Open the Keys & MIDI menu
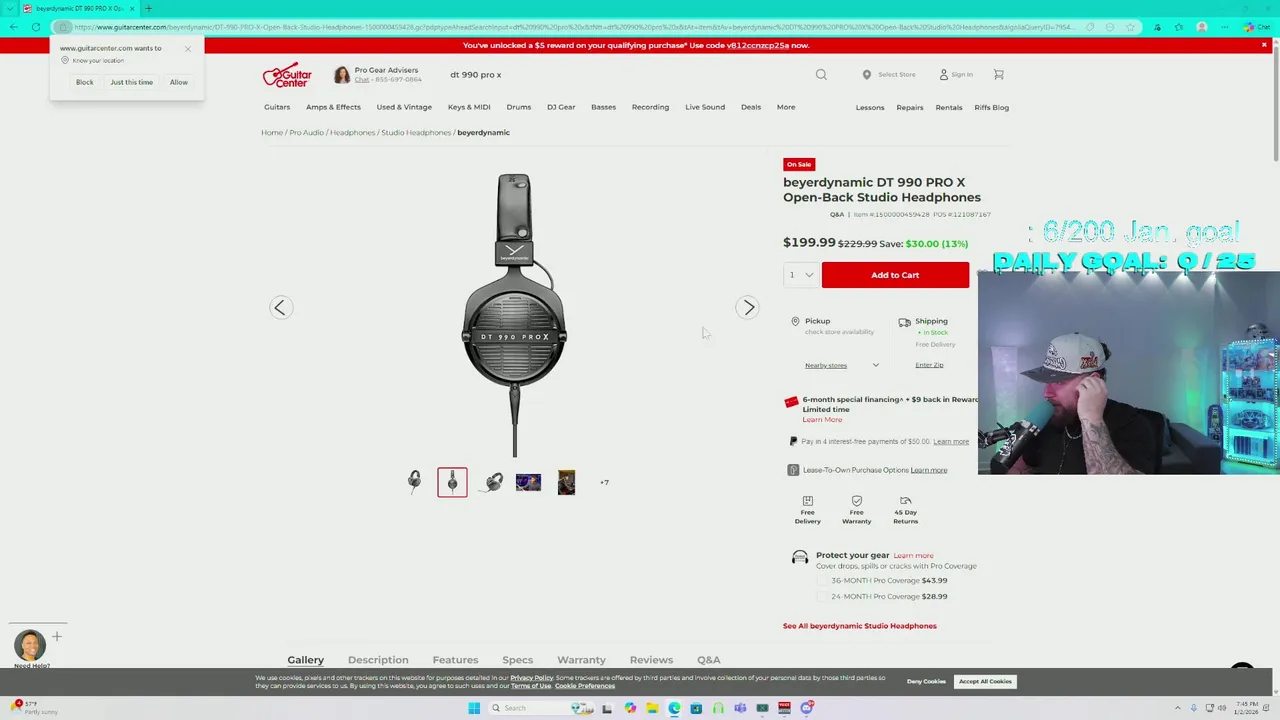The width and height of the screenshot is (1280, 720). pos(469,107)
